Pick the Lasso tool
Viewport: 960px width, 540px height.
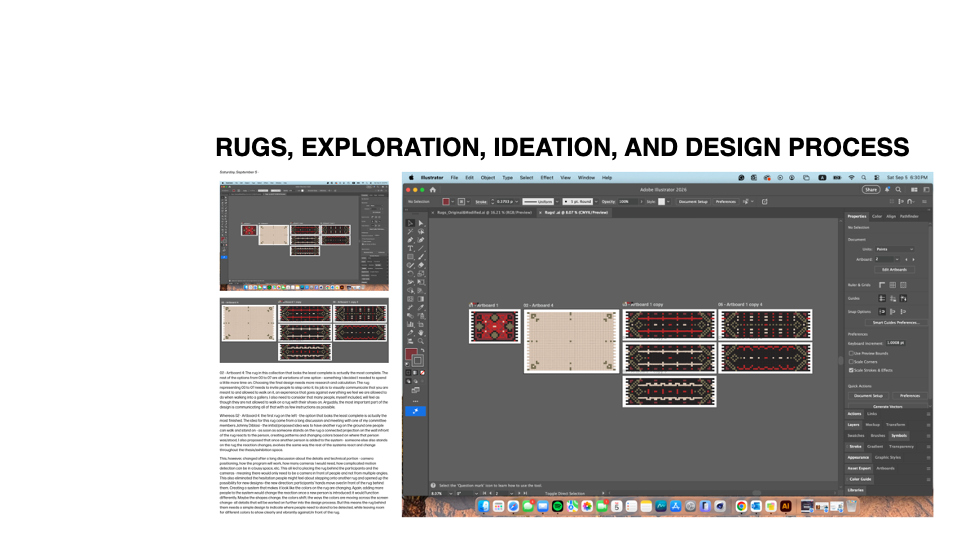tap(421, 231)
